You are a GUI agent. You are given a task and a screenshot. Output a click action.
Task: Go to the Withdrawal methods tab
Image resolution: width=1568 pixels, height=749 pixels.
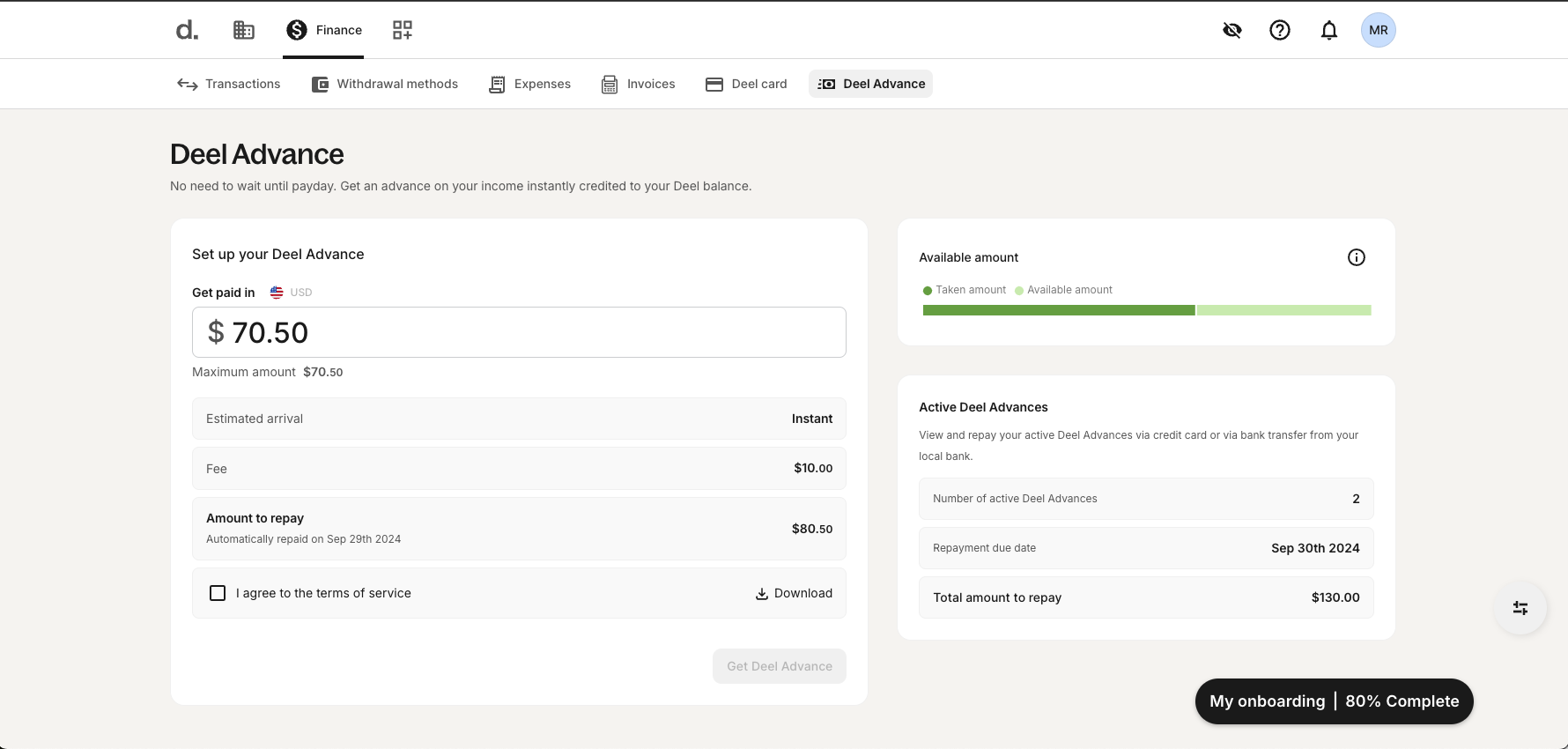tap(385, 84)
